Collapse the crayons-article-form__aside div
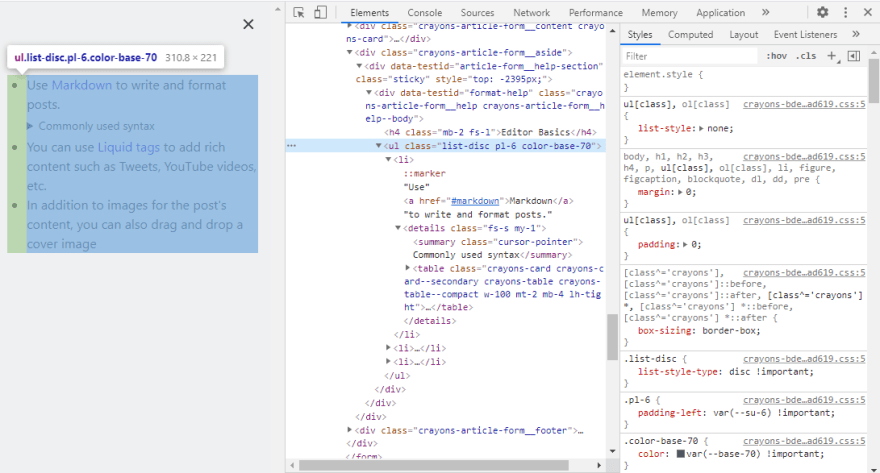Viewport: 880px width, 473px height. pyautogui.click(x=349, y=52)
